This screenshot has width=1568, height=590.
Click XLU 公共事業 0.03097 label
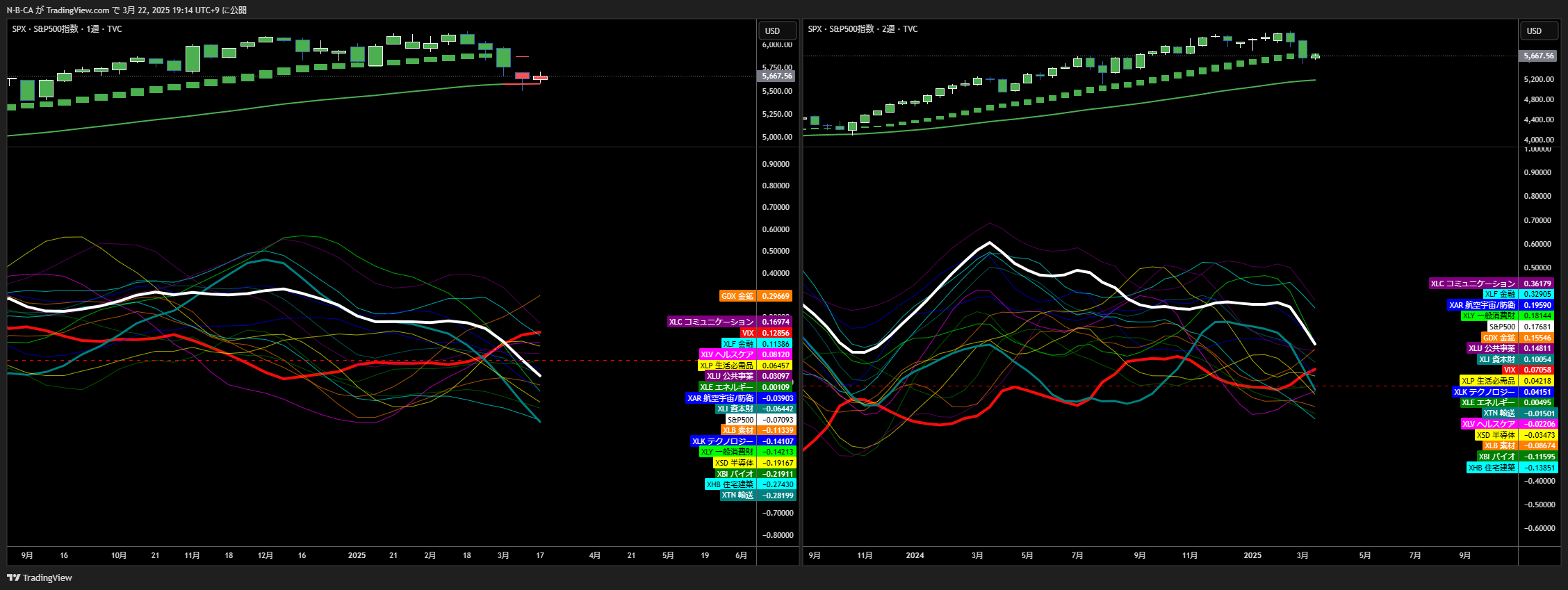749,376
